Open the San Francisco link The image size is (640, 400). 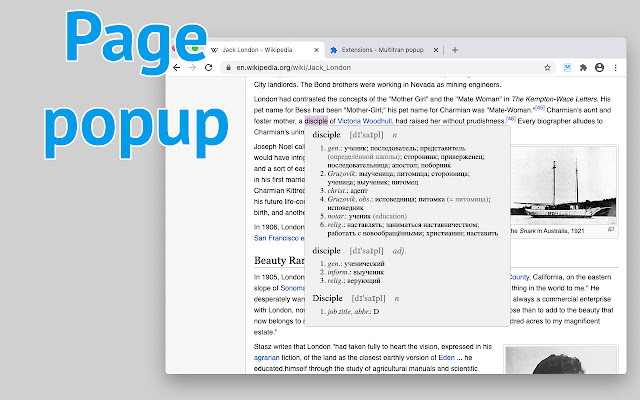click(279, 238)
